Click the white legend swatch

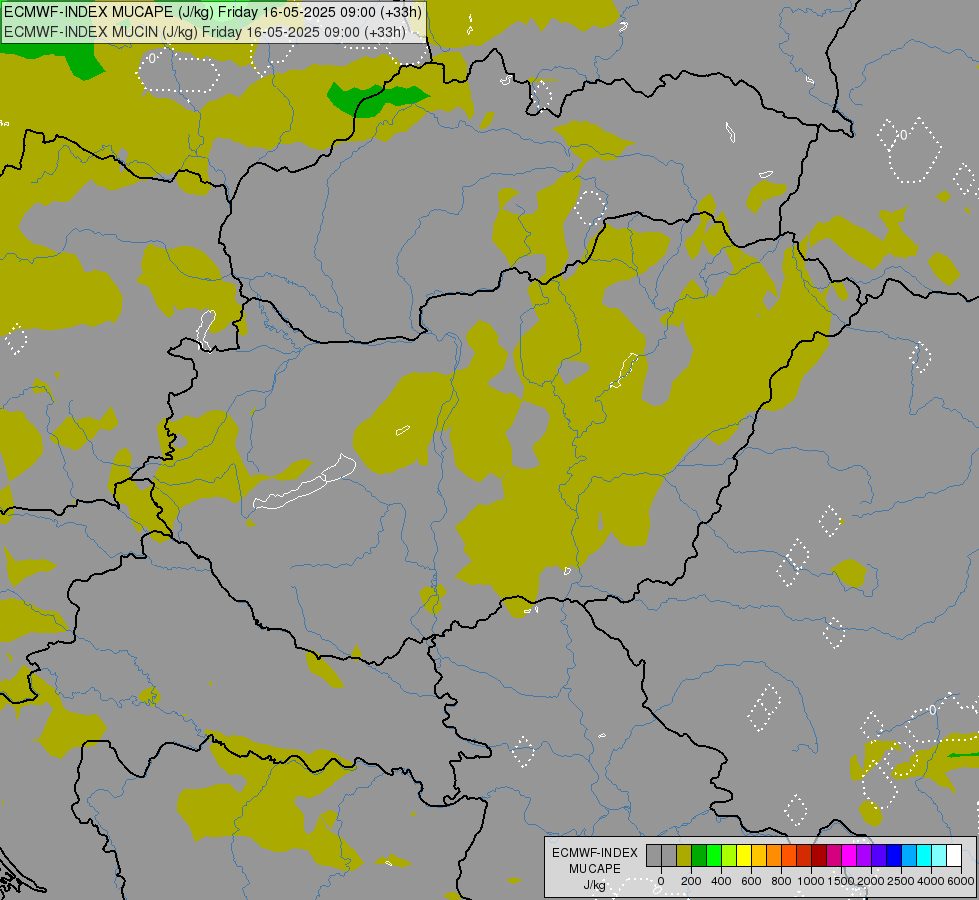pyautogui.click(x=954, y=855)
